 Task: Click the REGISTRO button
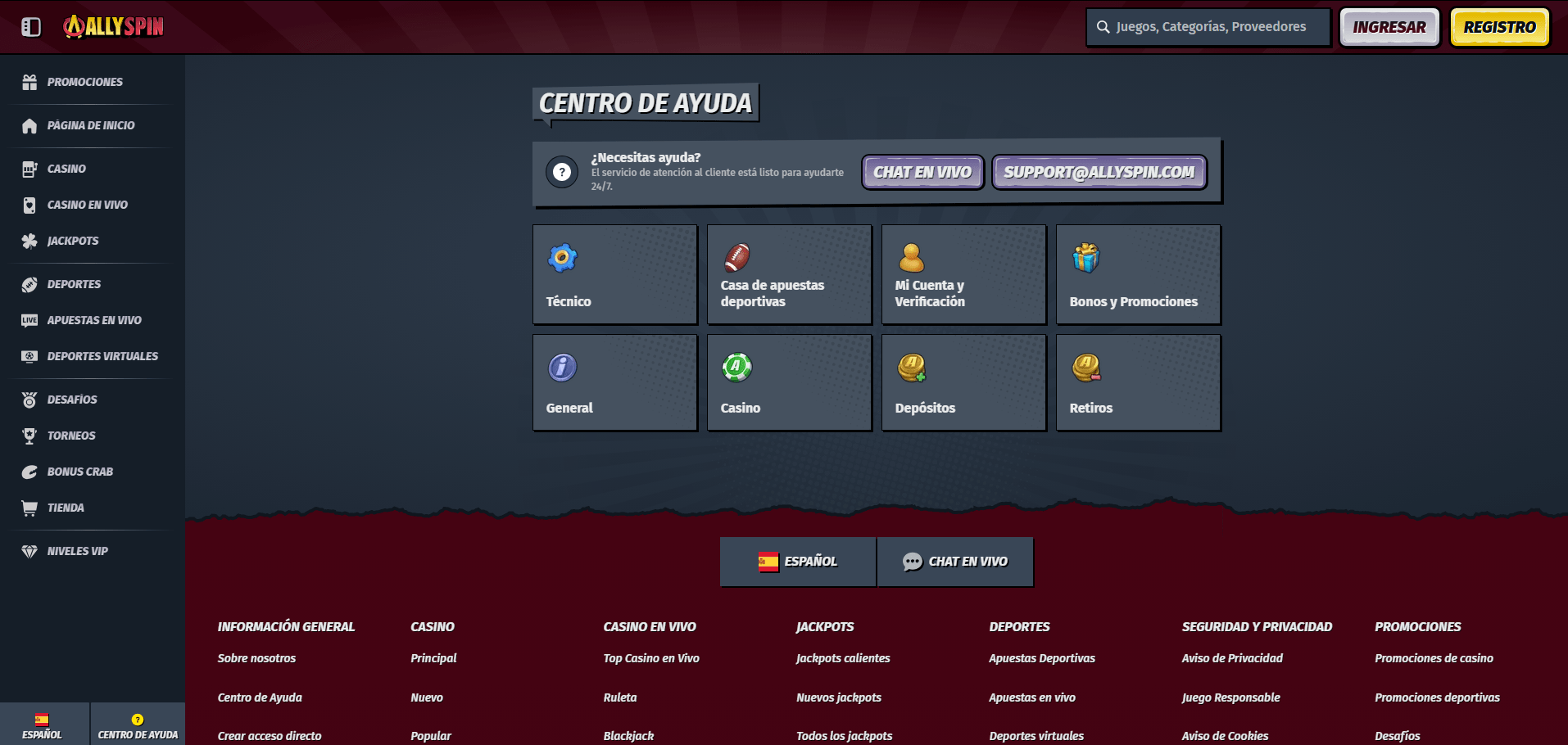coord(1500,27)
